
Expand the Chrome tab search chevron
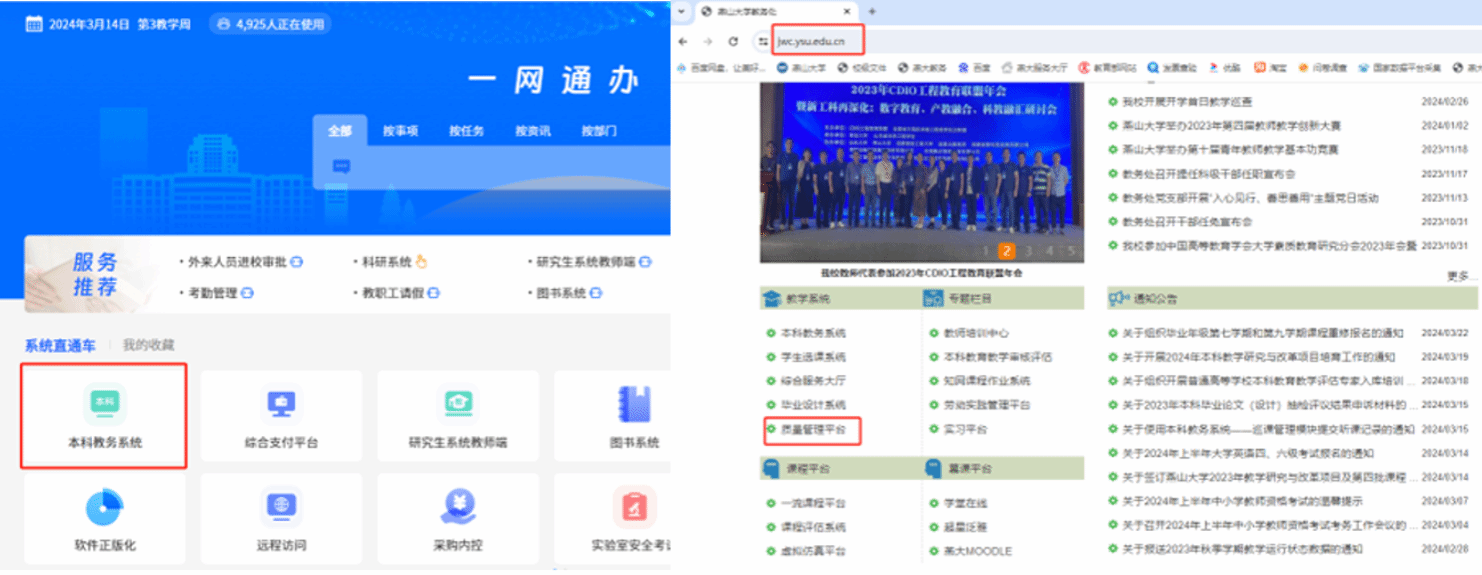pyautogui.click(x=681, y=11)
